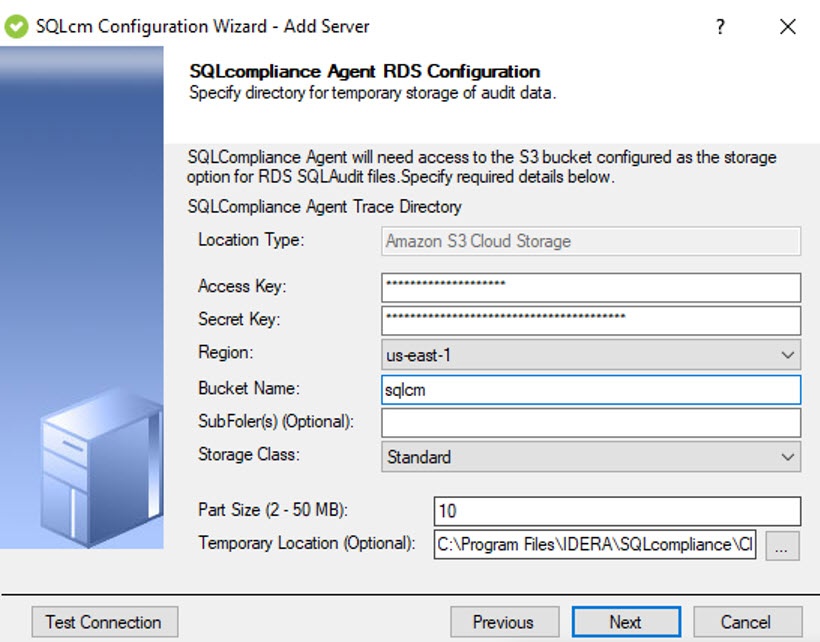
Task: Click the Part Size field showing 10
Action: click(617, 511)
